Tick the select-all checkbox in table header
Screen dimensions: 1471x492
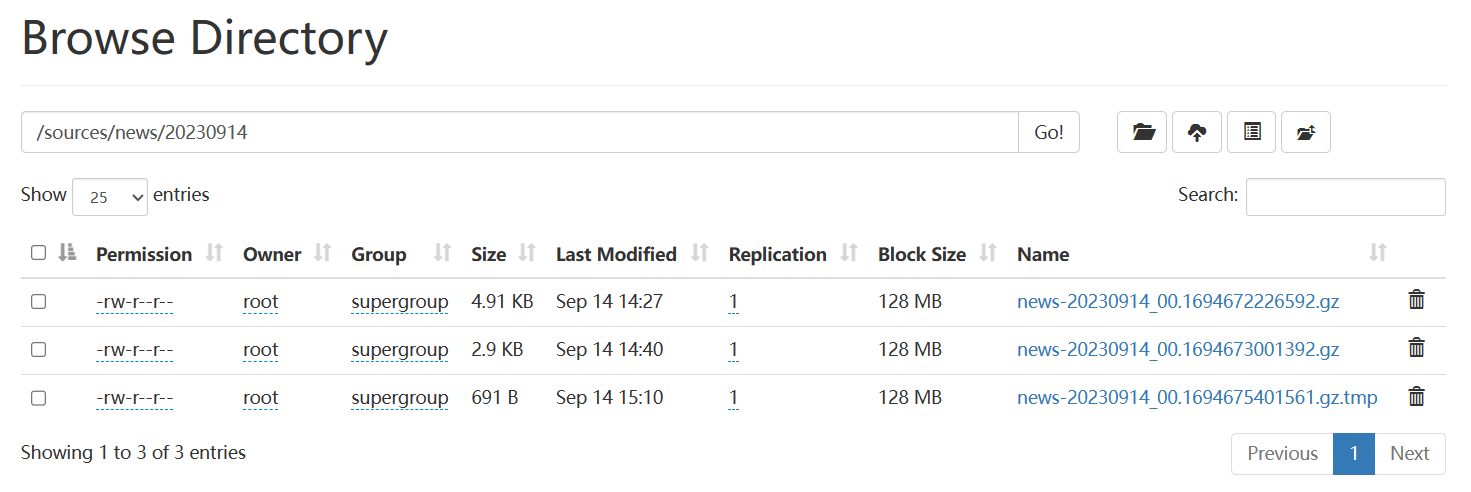[x=38, y=253]
